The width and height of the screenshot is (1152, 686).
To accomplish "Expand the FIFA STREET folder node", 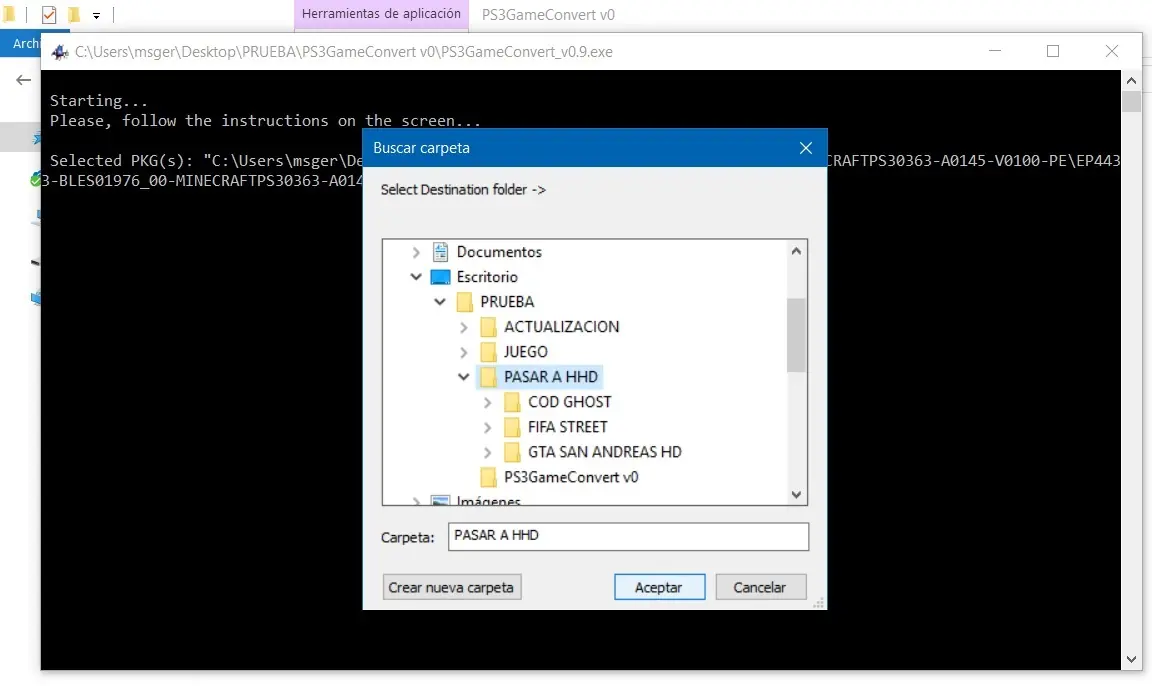I will (x=487, y=427).
